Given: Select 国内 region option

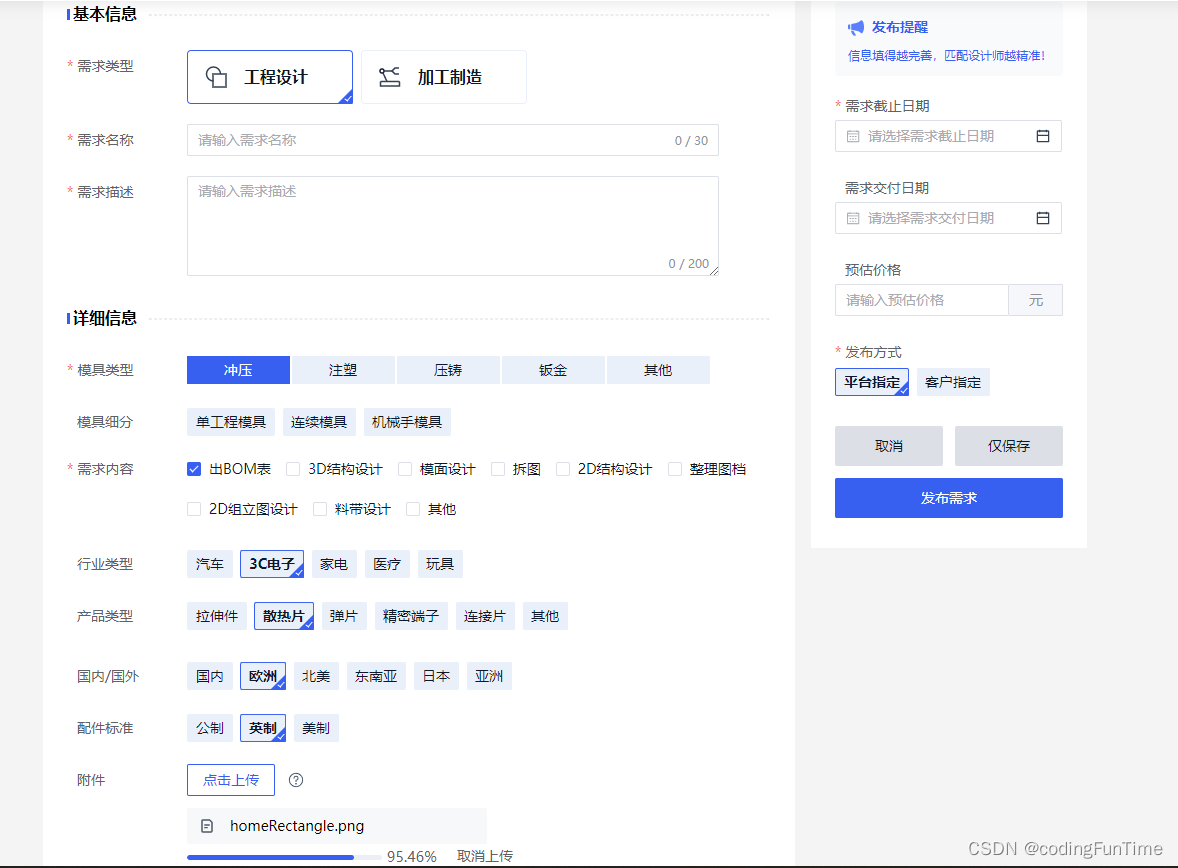Looking at the screenshot, I should tap(210, 676).
